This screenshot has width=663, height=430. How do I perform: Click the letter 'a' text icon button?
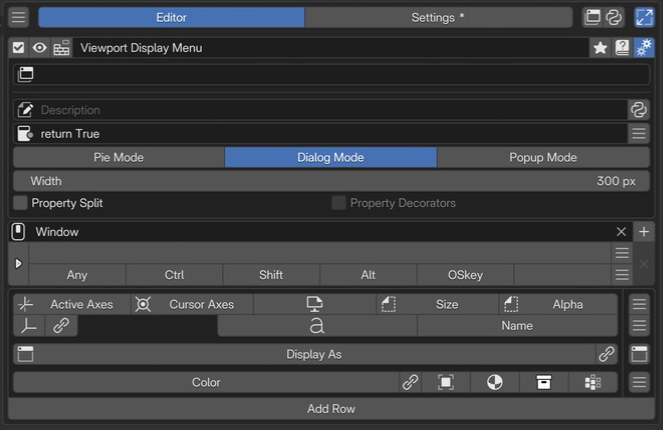click(317, 326)
